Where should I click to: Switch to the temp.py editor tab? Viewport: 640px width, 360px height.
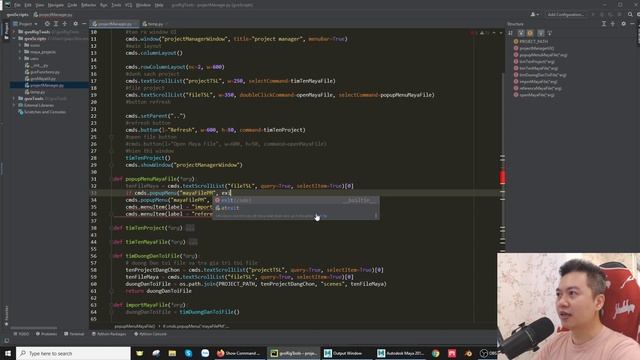pyautogui.click(x=155, y=24)
